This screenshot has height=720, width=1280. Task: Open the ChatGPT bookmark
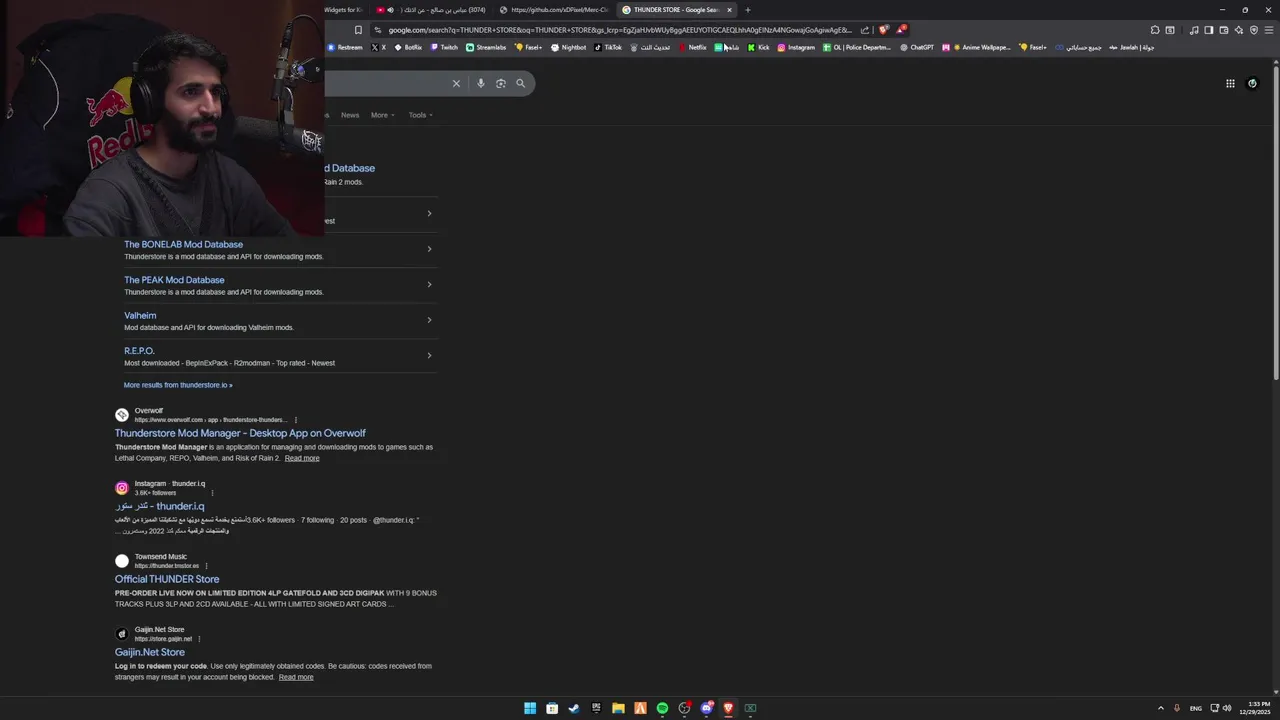tap(917, 47)
